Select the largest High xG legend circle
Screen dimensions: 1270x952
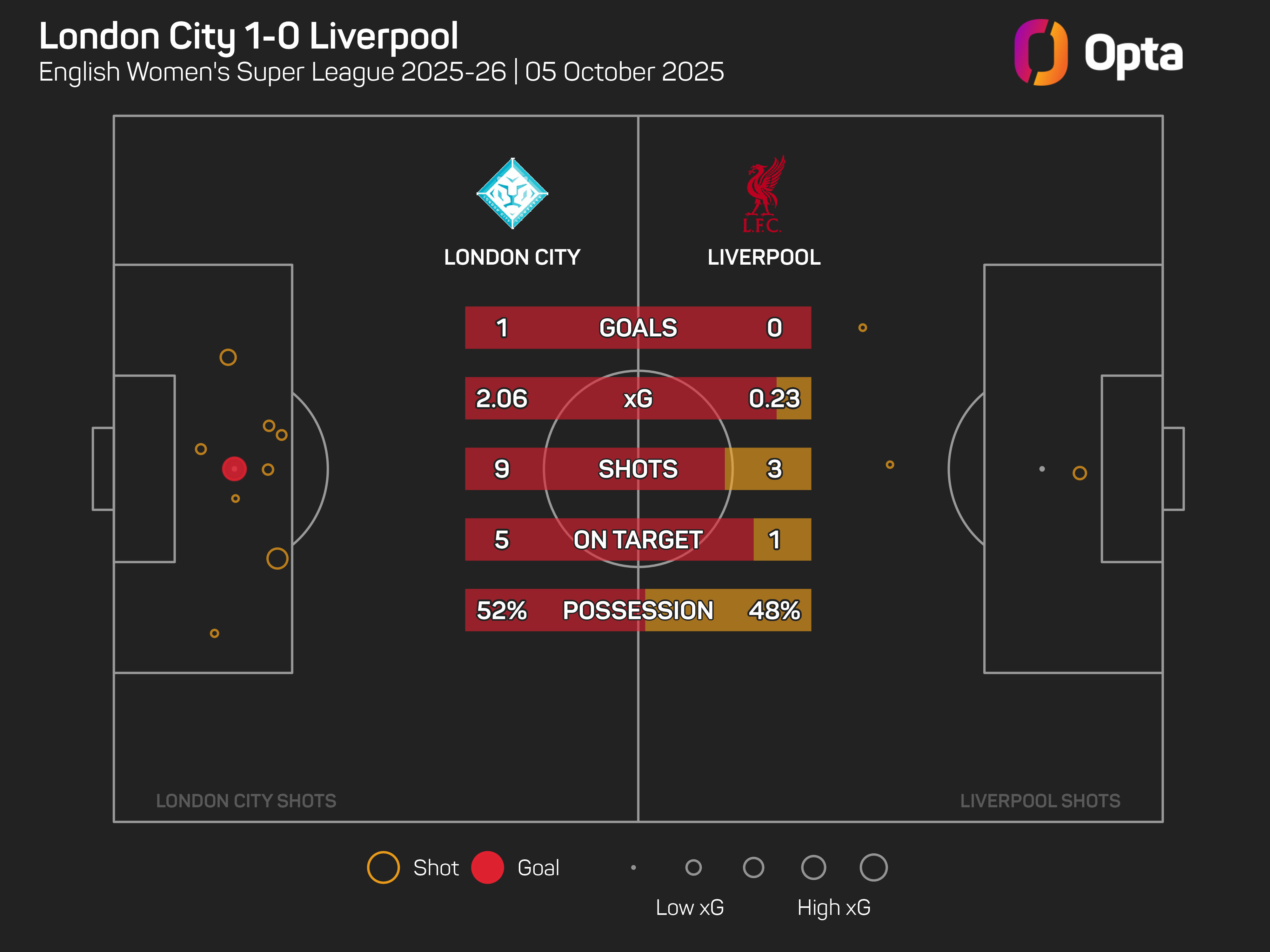873,867
